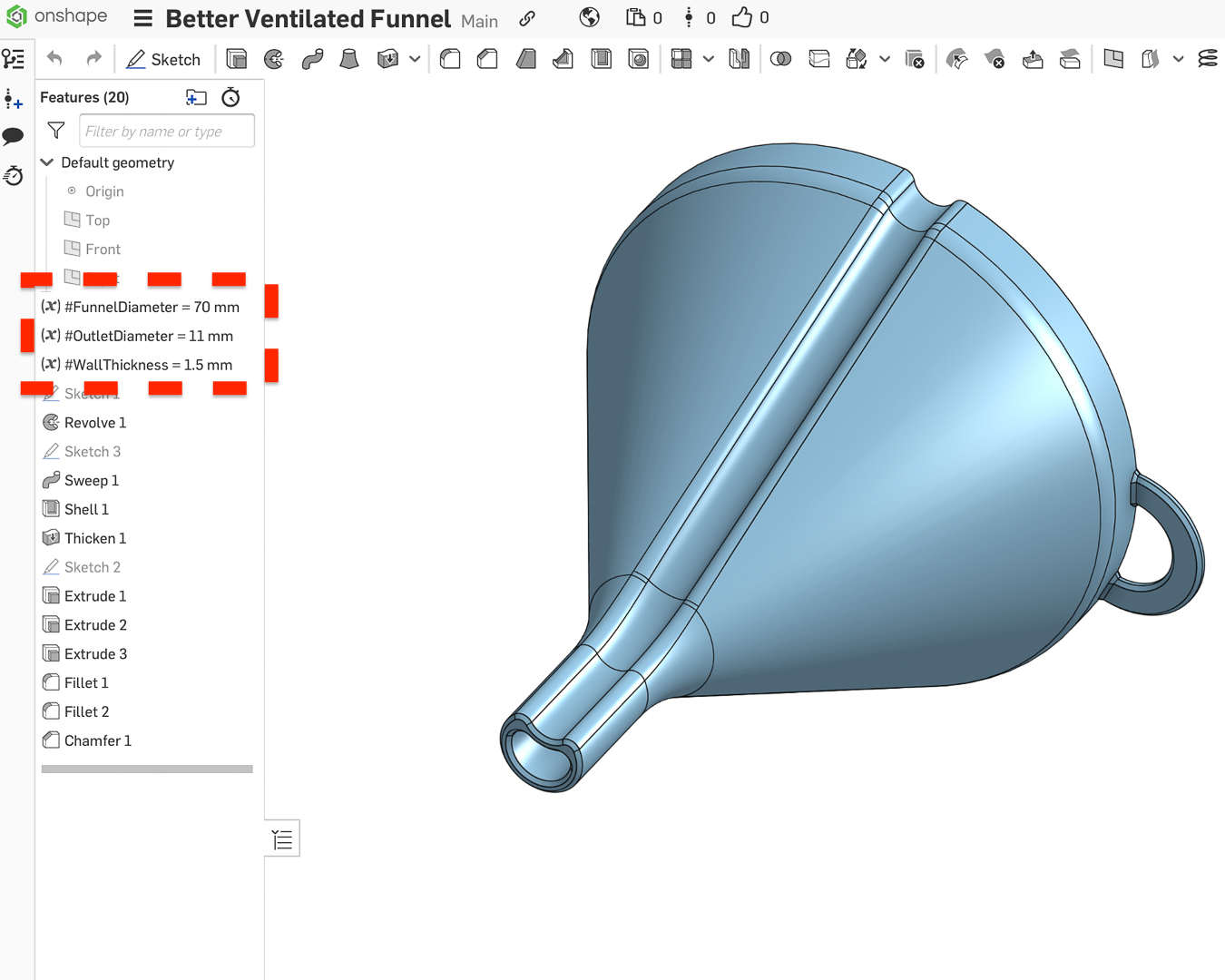1225x980 pixels.
Task: Select the Split tool in toolbar
Action: point(818,59)
